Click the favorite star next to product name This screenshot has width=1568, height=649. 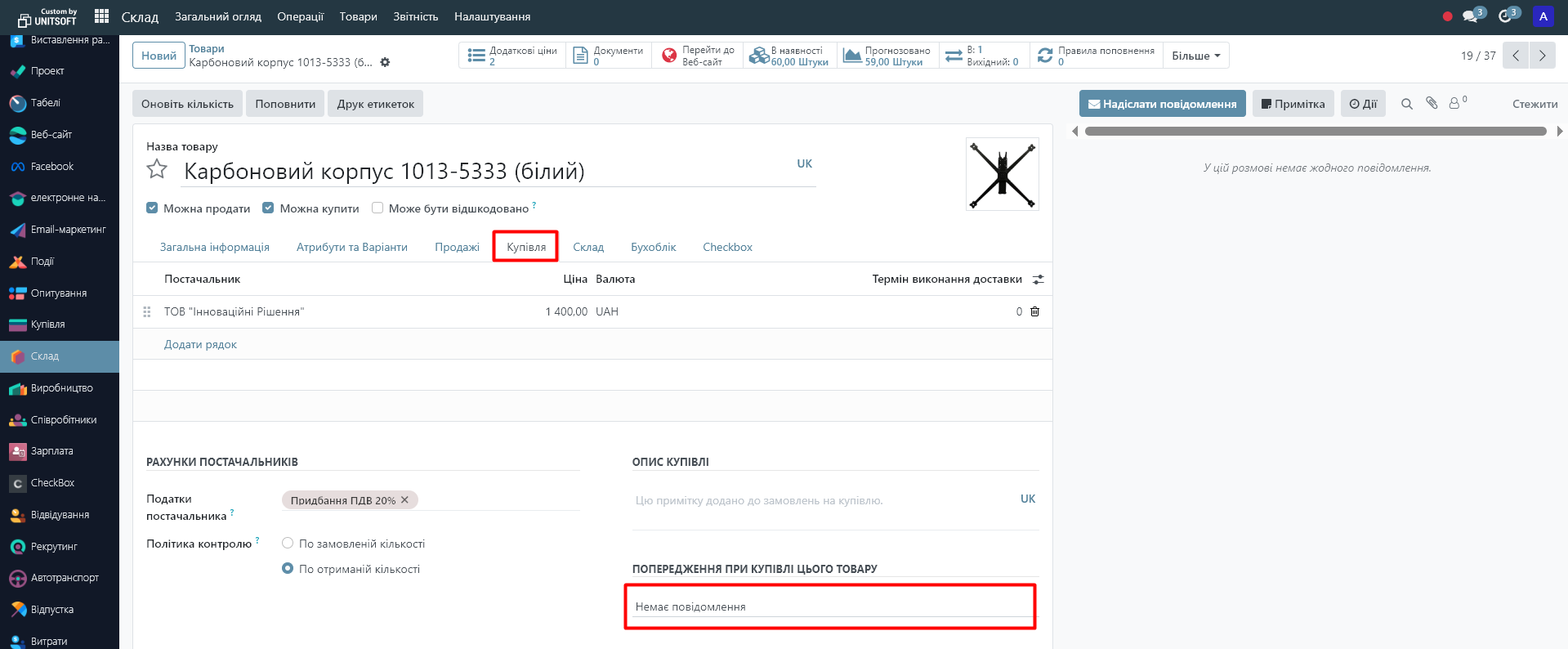(157, 169)
